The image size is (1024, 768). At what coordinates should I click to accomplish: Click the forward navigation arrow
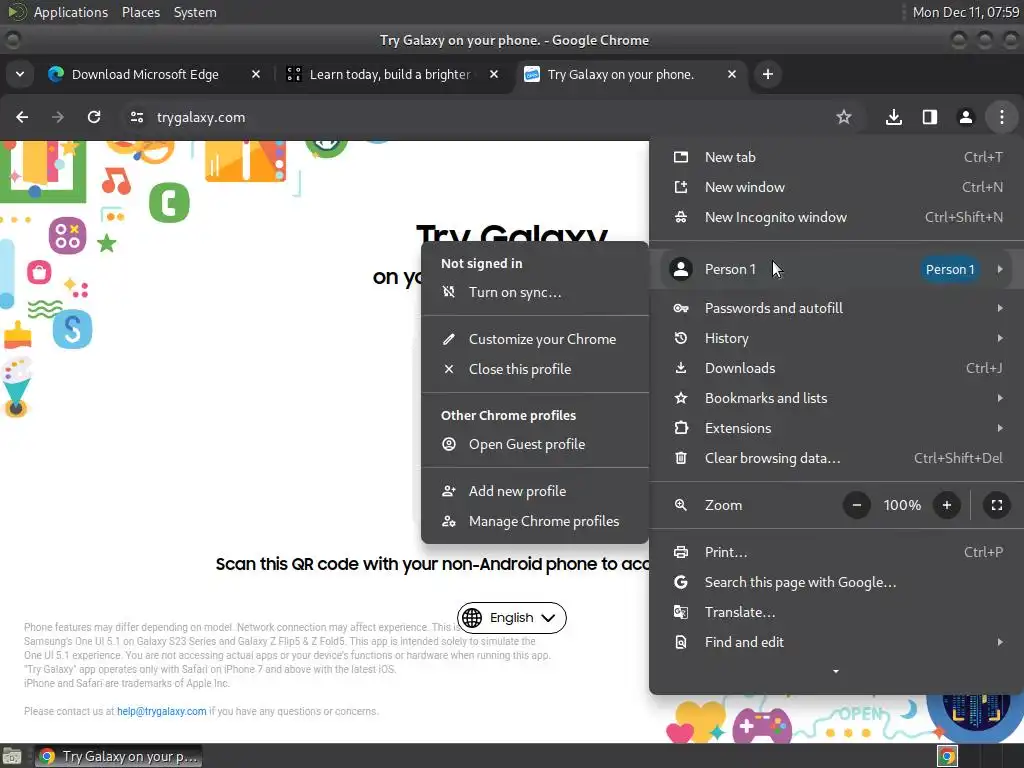click(58, 117)
